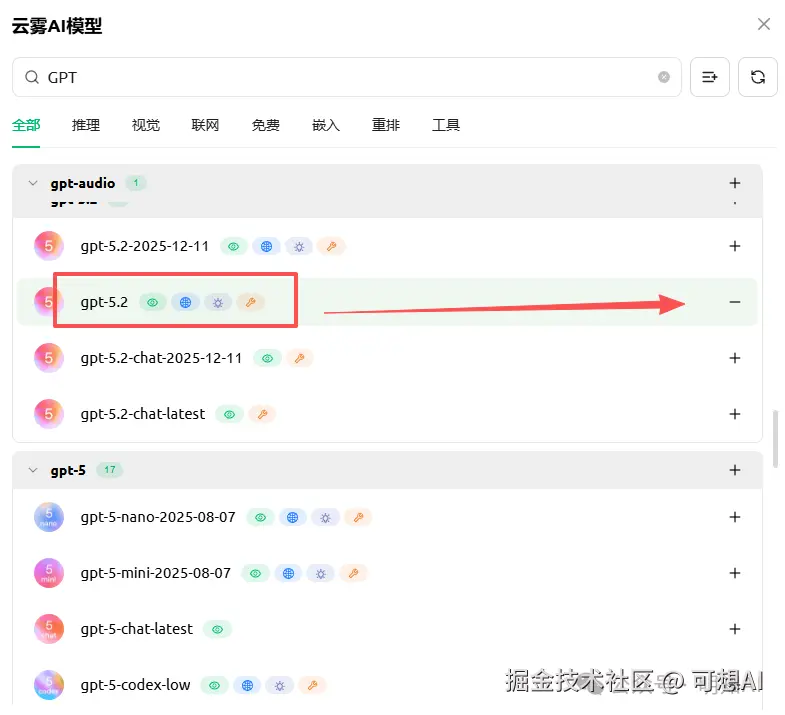785x715 pixels.
Task: Switch to the 全部 tab
Action: pos(26,125)
